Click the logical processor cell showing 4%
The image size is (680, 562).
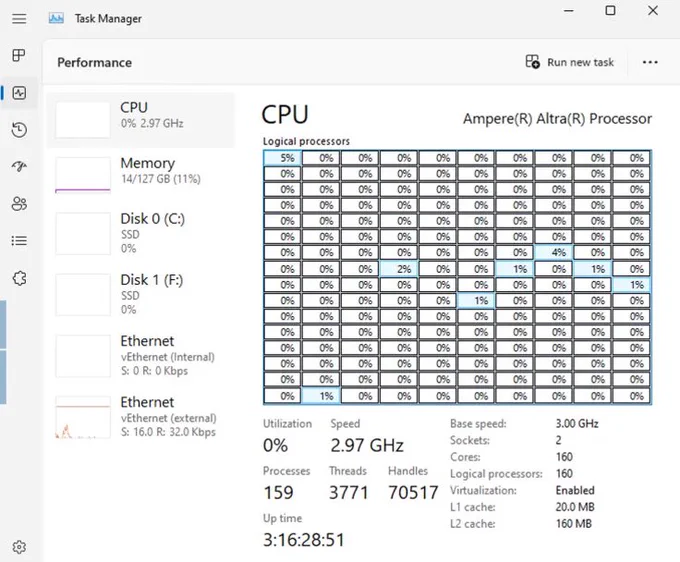pos(554,252)
